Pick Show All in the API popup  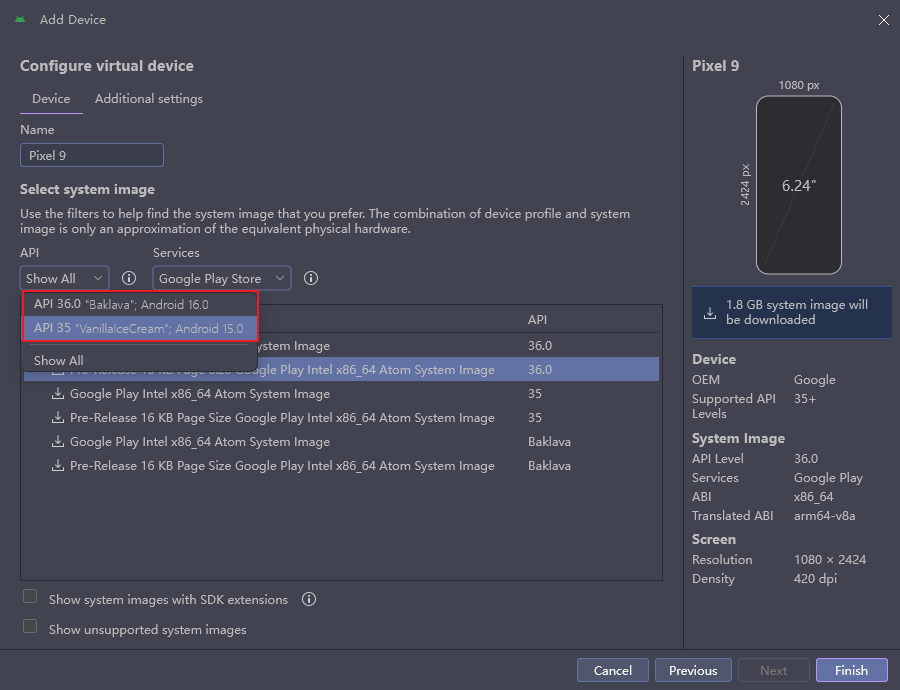point(59,360)
